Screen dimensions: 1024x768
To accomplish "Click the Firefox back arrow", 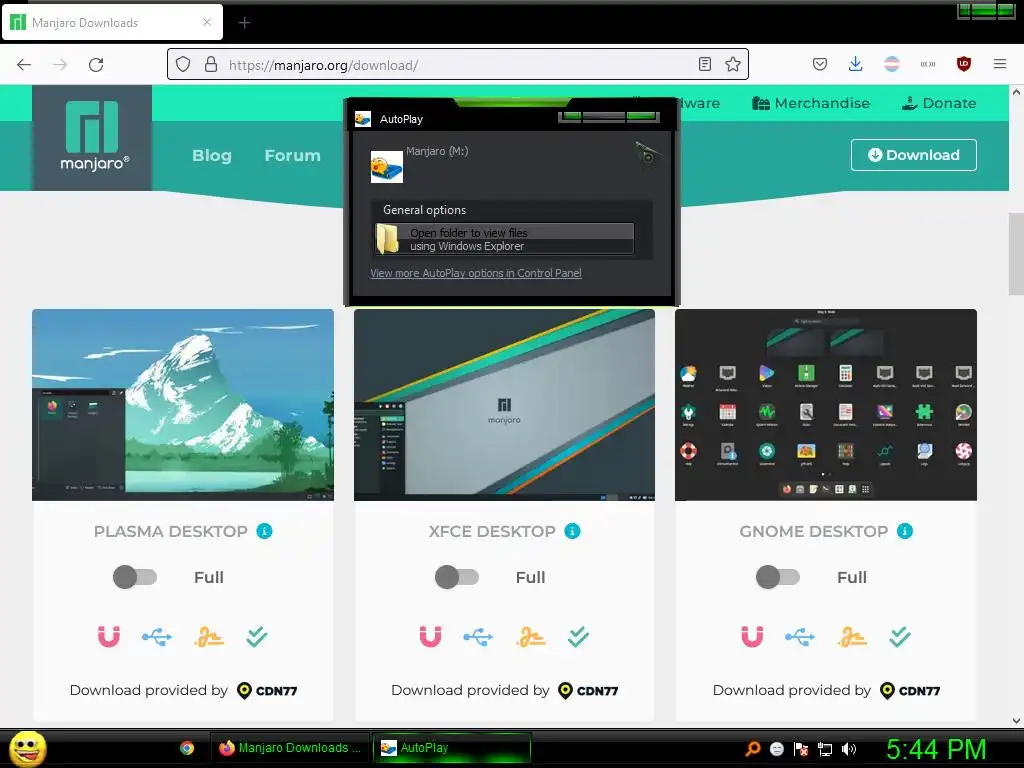I will click(x=24, y=65).
